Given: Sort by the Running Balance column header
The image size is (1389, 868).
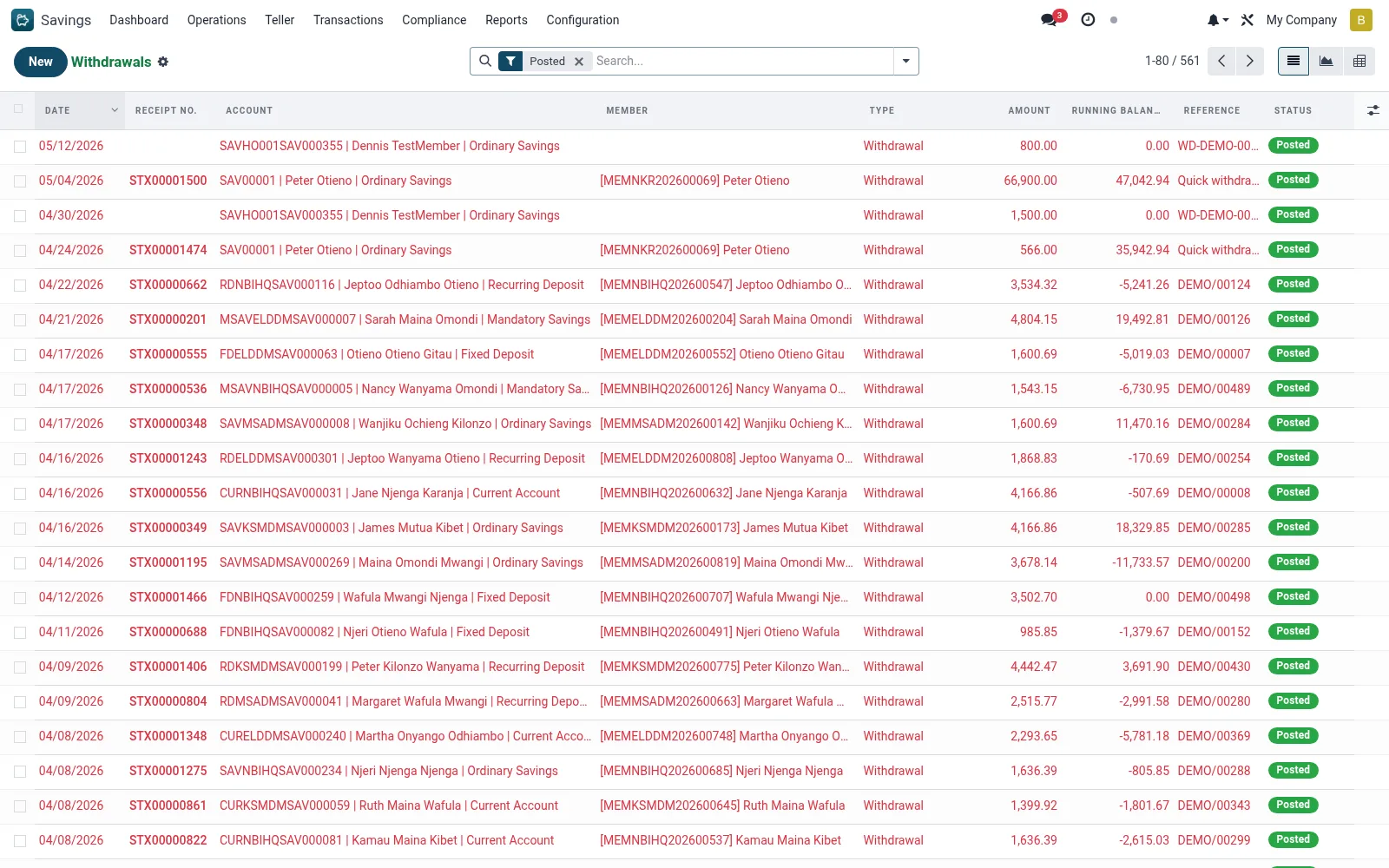Looking at the screenshot, I should pyautogui.click(x=1116, y=110).
